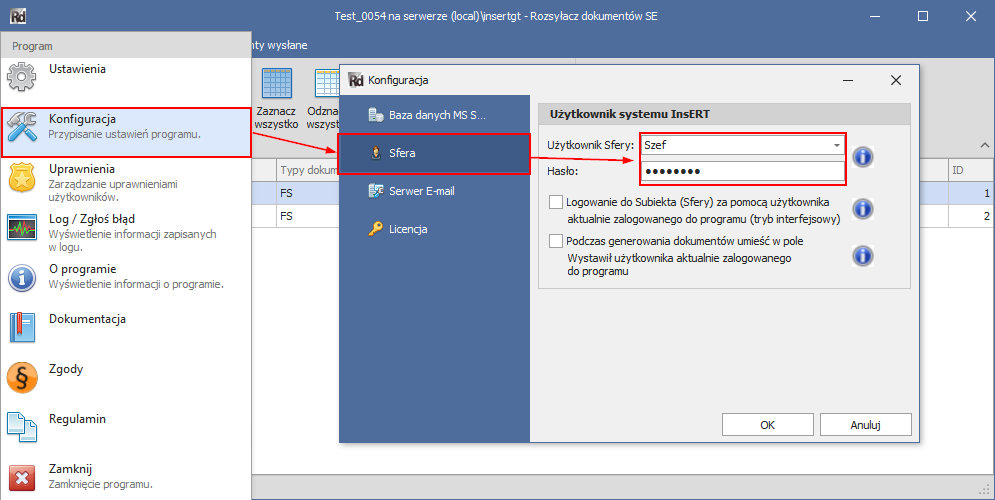This screenshot has width=995, height=500.
Task: Click the Regulamin documents icon
Action: [x=22, y=427]
